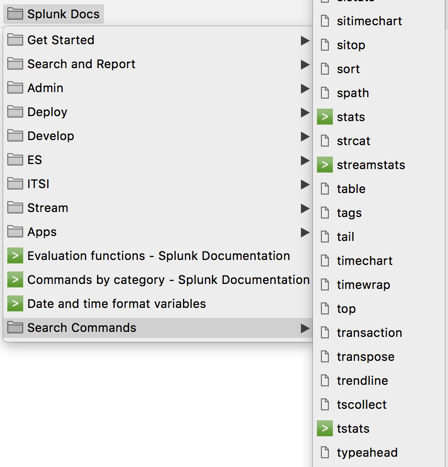Click the folder icon beside Apps
The height and width of the screenshot is (467, 448).
(x=15, y=232)
